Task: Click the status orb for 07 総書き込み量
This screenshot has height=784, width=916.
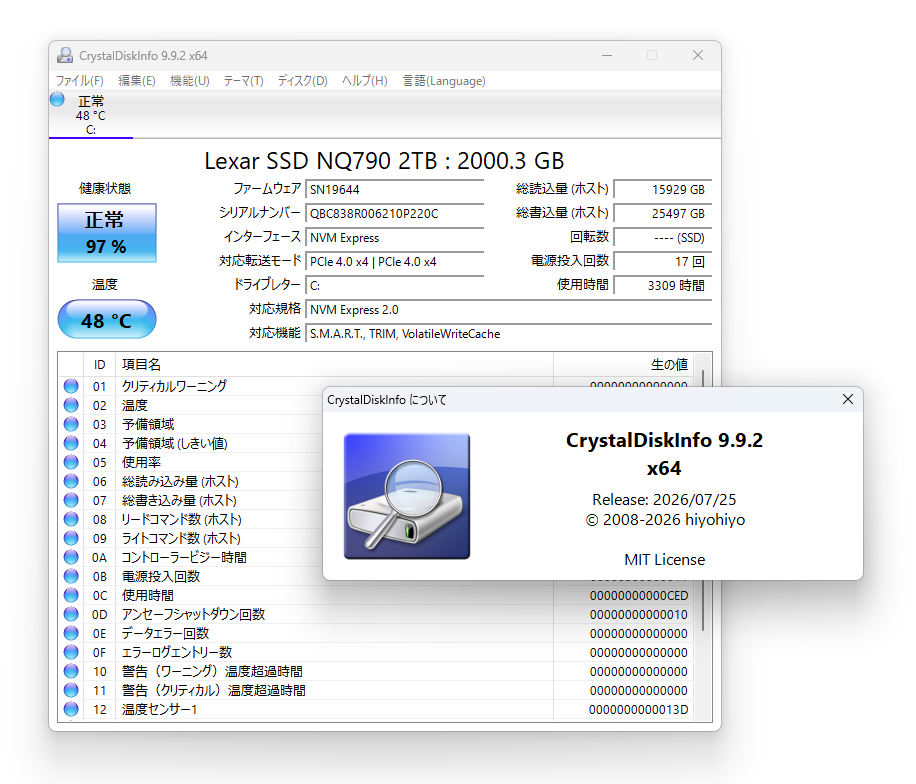Action: tap(71, 500)
